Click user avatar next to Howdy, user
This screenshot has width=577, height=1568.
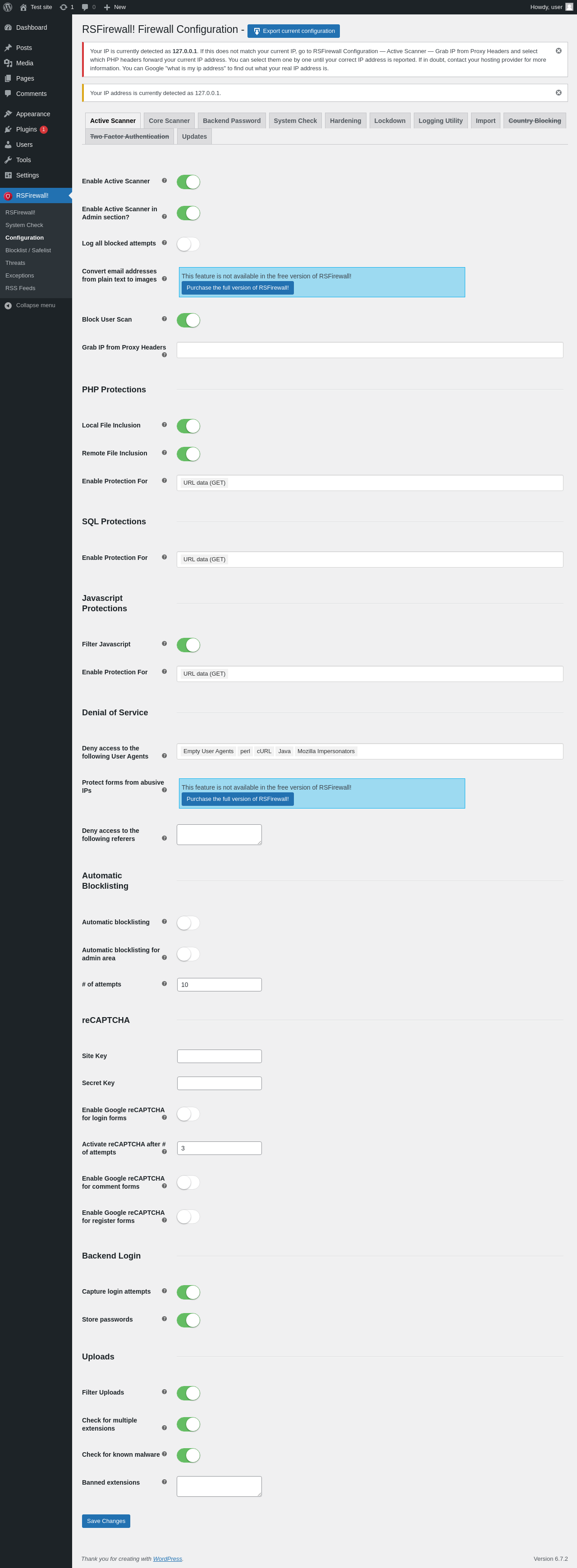click(x=569, y=7)
